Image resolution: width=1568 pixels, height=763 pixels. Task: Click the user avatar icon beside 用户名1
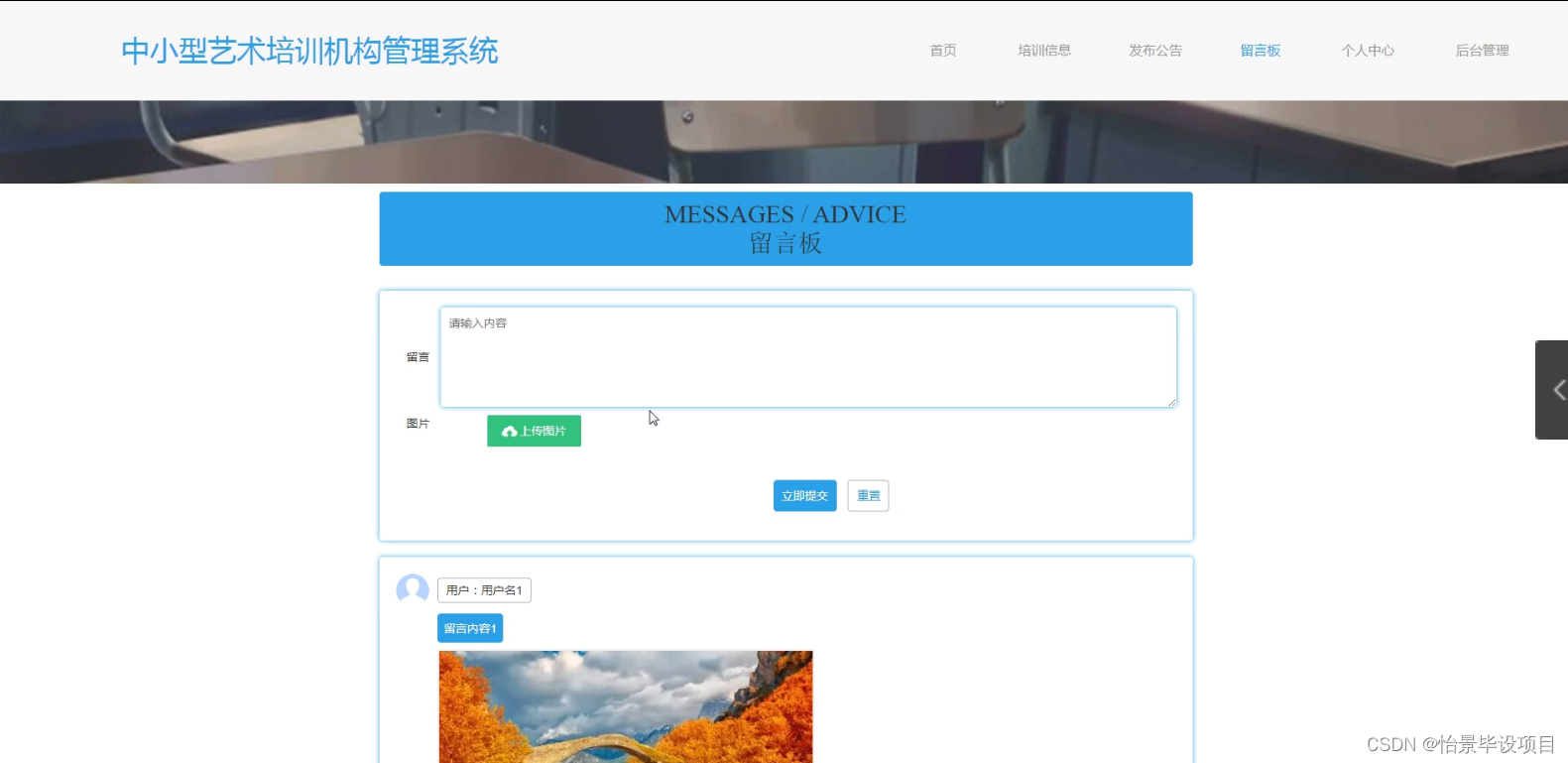click(413, 590)
